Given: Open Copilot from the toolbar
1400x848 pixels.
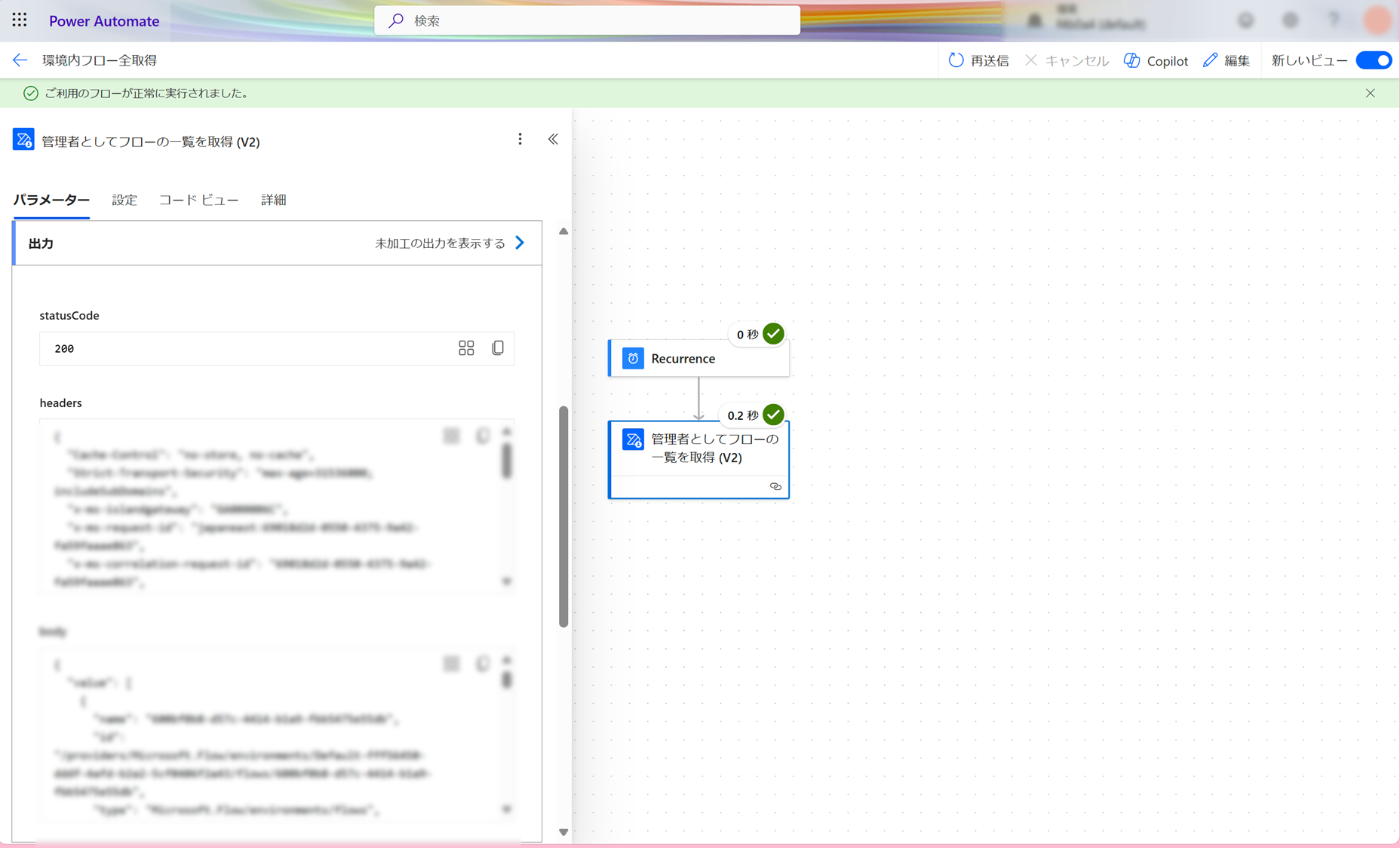Looking at the screenshot, I should click(x=1156, y=60).
